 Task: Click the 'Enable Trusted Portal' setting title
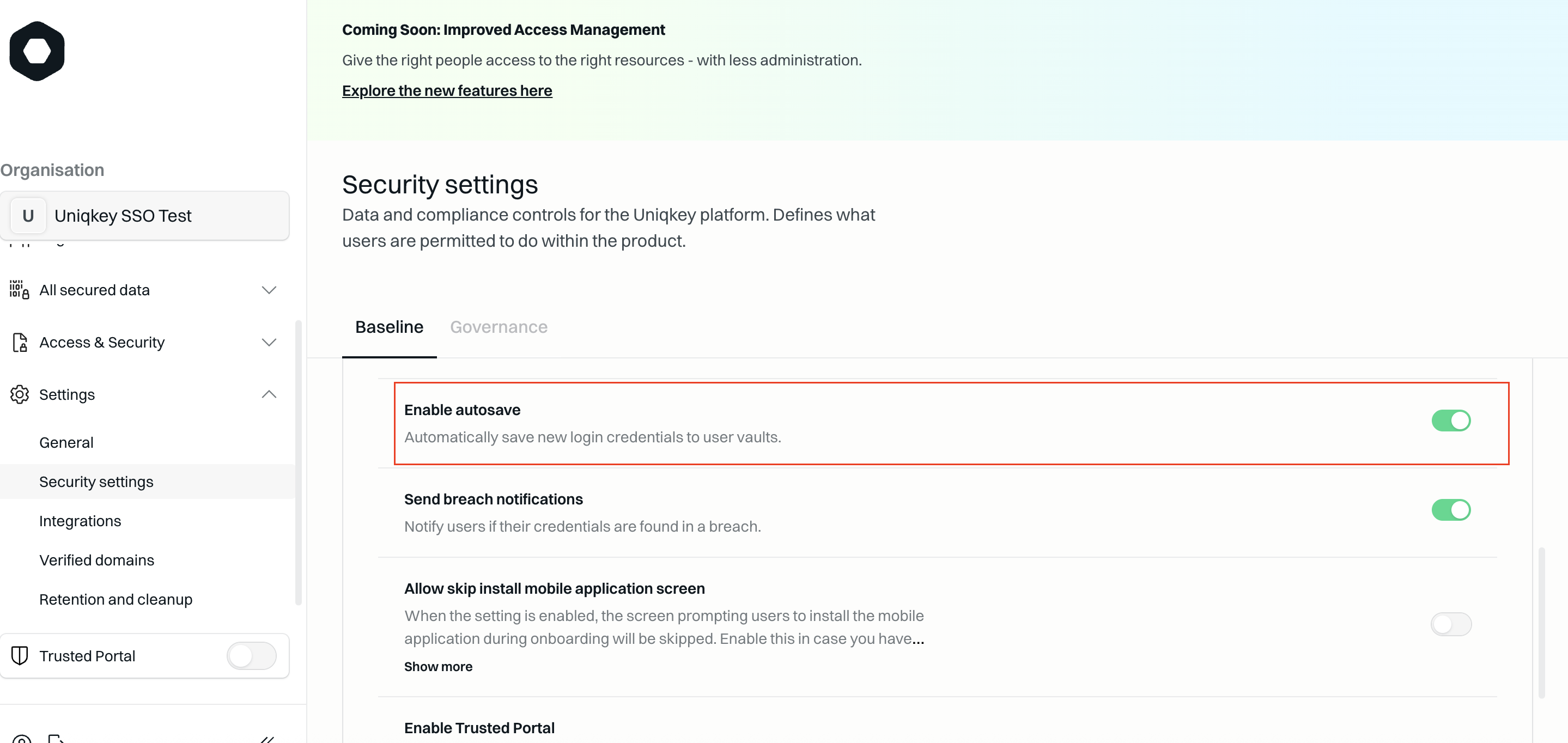tap(479, 728)
